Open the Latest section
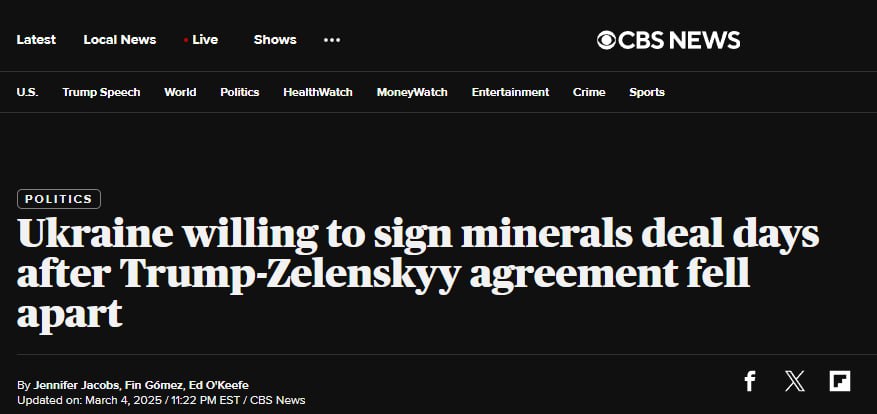877x414 pixels. [x=36, y=40]
